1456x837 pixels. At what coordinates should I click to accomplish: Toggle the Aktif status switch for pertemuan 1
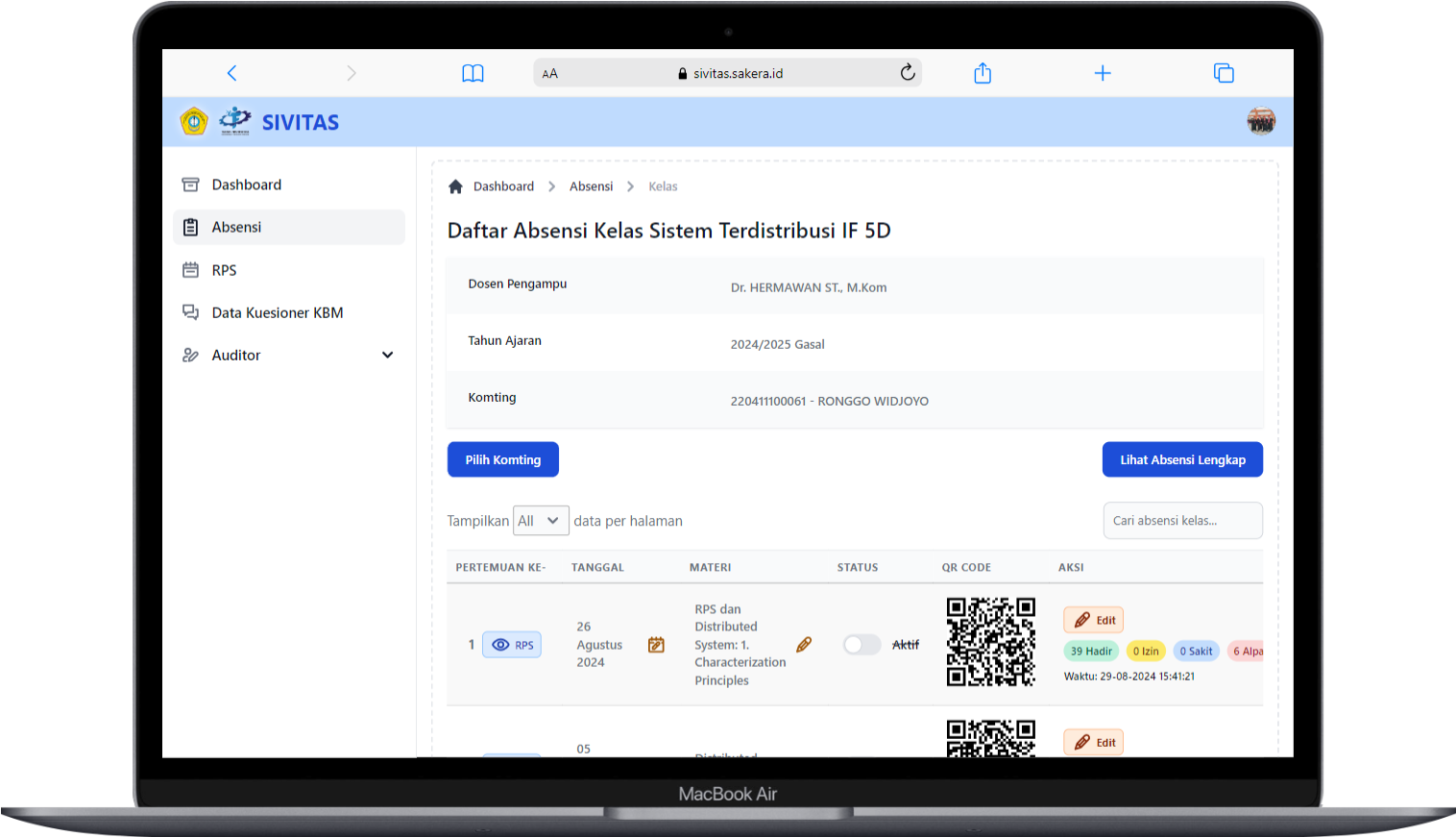coord(861,645)
